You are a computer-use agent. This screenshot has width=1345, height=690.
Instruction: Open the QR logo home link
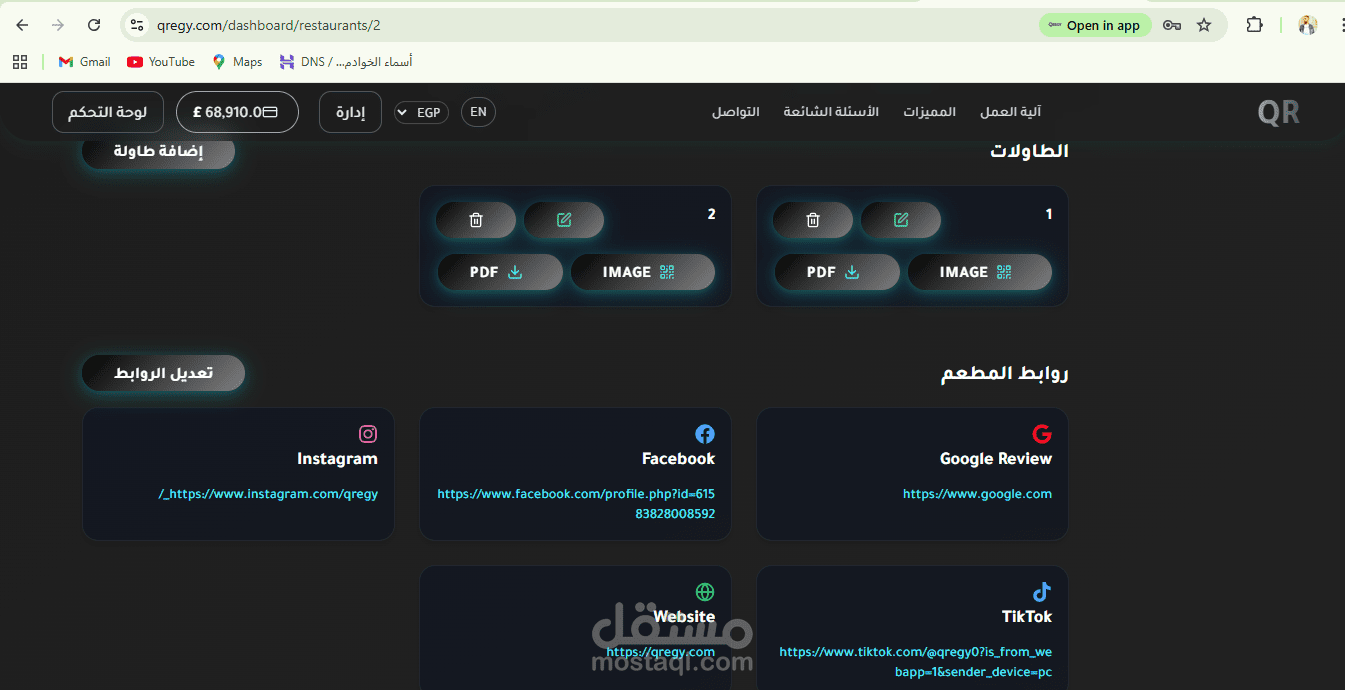click(x=1278, y=112)
